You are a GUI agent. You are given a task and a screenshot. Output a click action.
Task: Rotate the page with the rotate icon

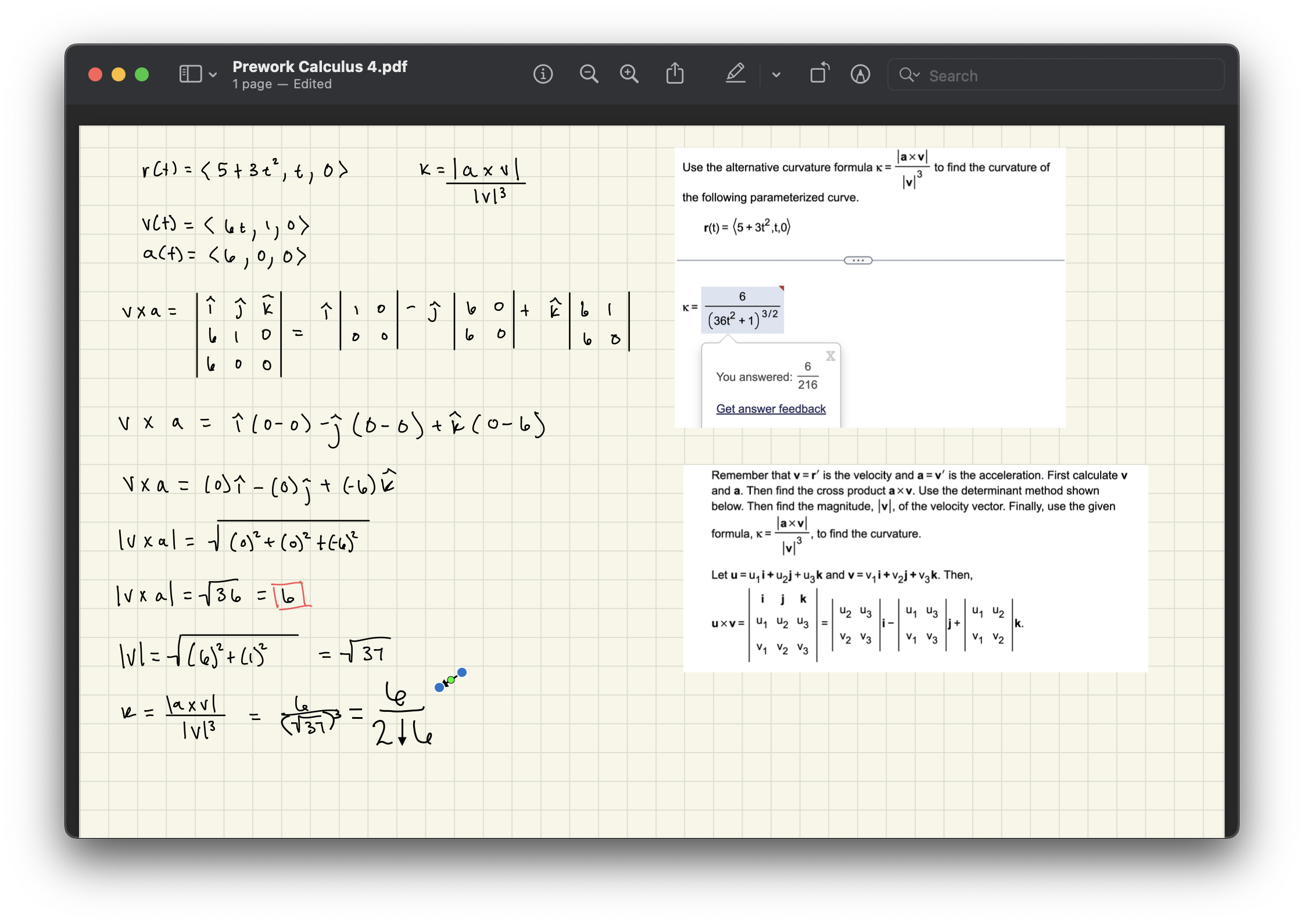819,73
